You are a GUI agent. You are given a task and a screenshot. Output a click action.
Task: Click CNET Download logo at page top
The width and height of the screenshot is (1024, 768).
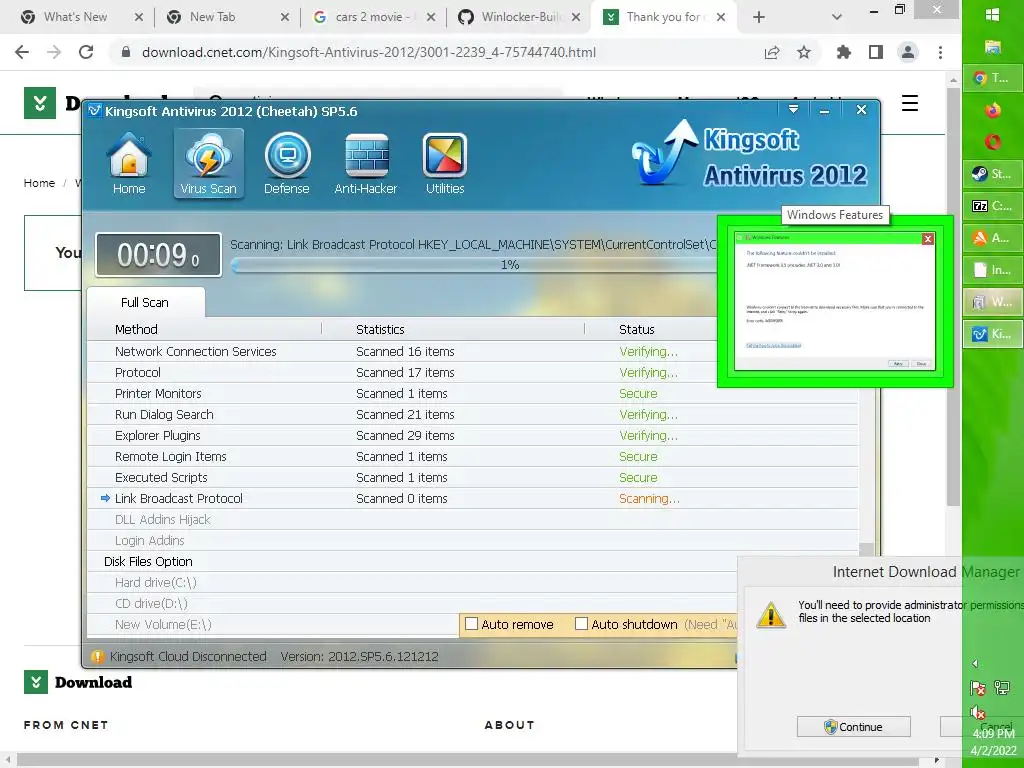40,103
